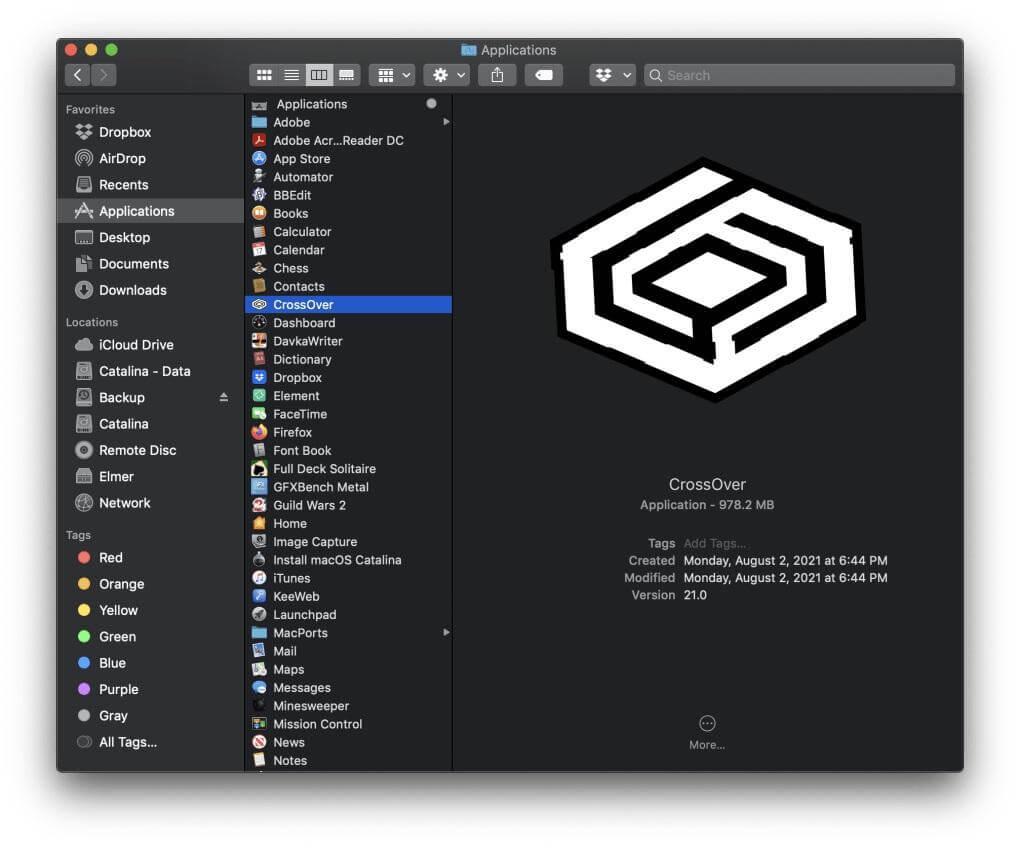Open the group-by arrangement dropdown

point(392,75)
